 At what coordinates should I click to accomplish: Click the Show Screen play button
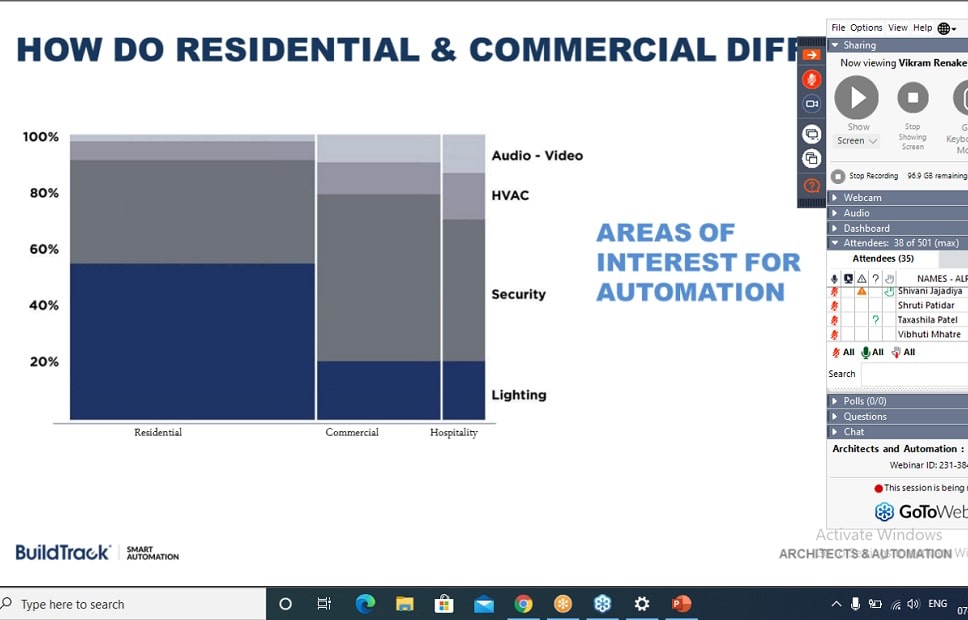(857, 98)
